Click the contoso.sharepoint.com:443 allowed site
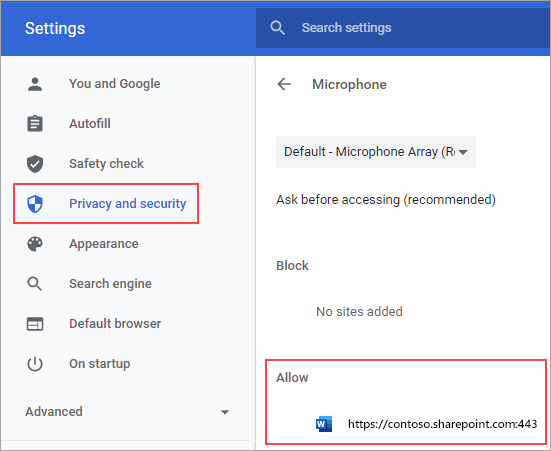Image resolution: width=551 pixels, height=451 pixels. point(442,424)
